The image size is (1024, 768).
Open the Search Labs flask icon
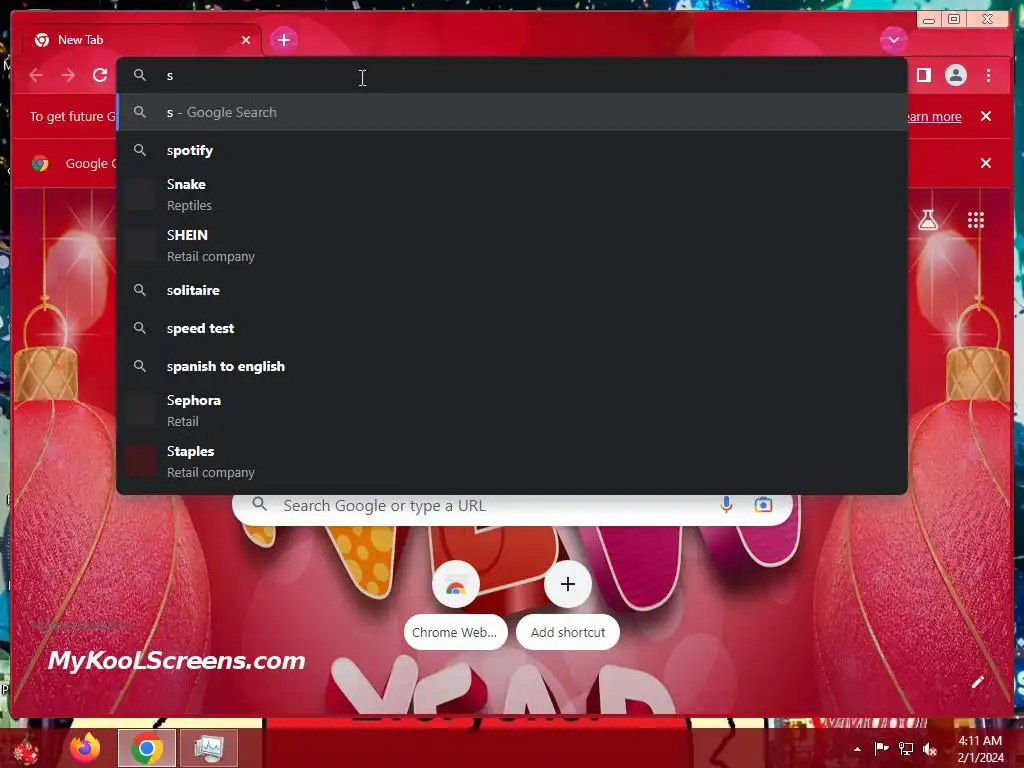[x=927, y=220]
